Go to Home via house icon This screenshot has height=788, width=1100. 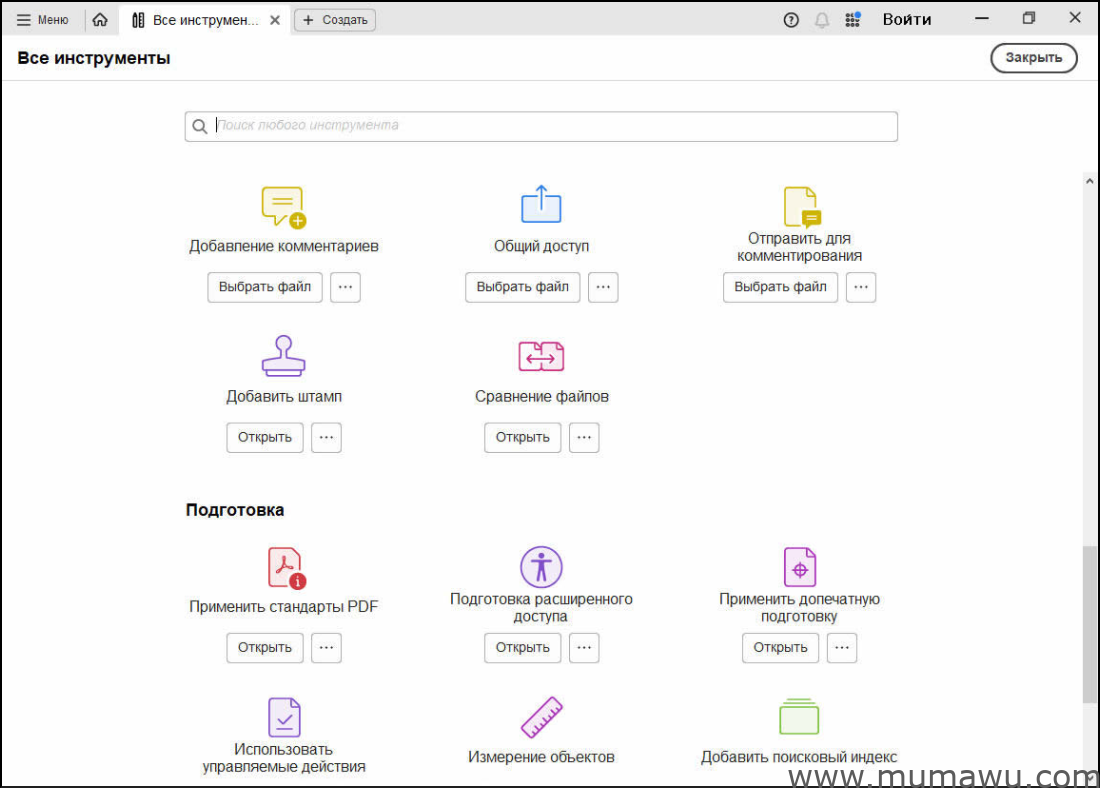point(100,19)
